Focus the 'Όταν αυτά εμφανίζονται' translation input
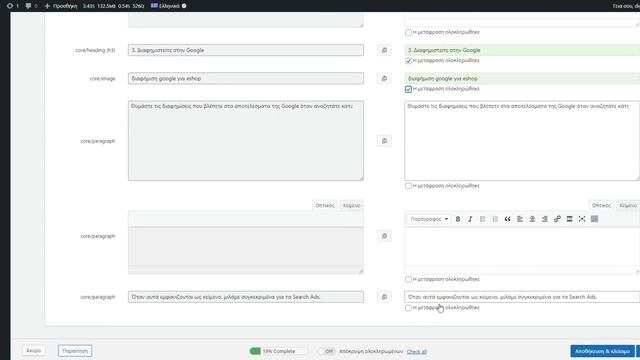Viewport: 640px width, 360px height. (522, 297)
